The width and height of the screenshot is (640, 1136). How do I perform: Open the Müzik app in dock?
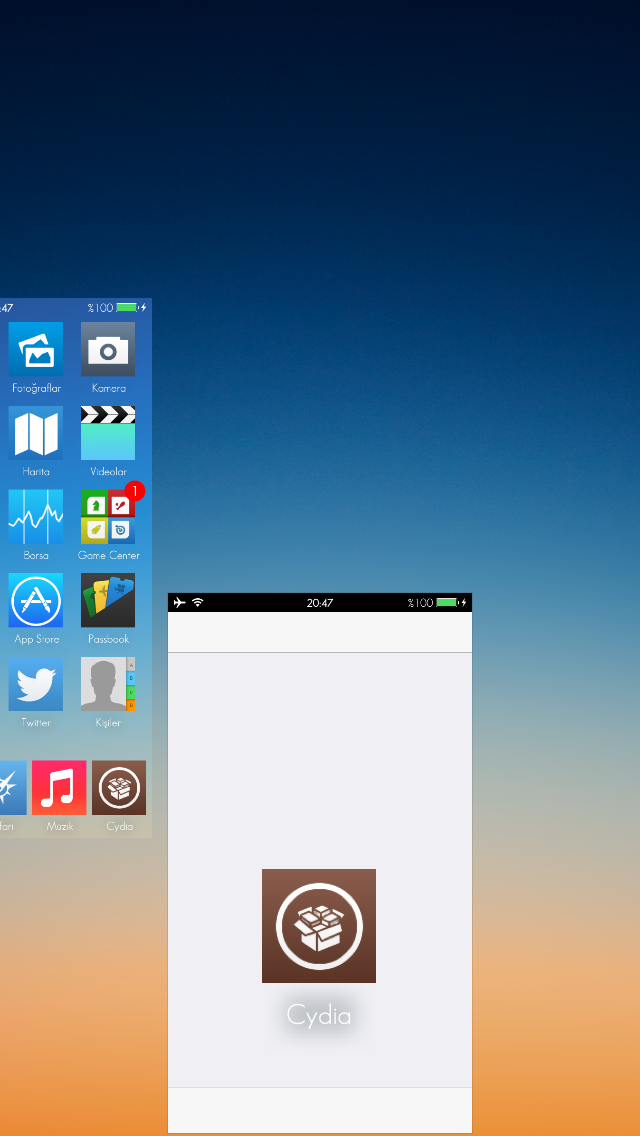pos(59,788)
